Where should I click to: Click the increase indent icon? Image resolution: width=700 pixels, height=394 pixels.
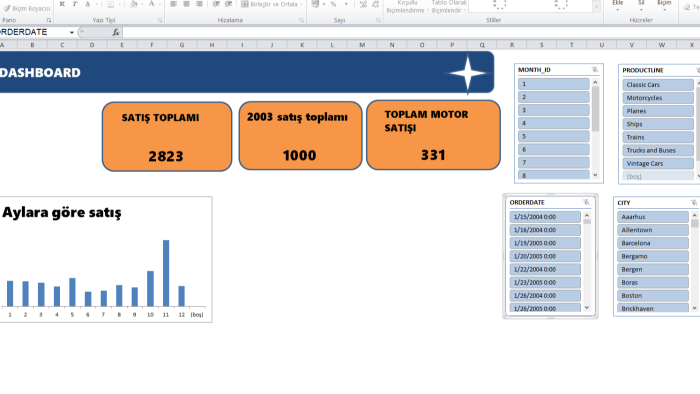tap(228, 4)
